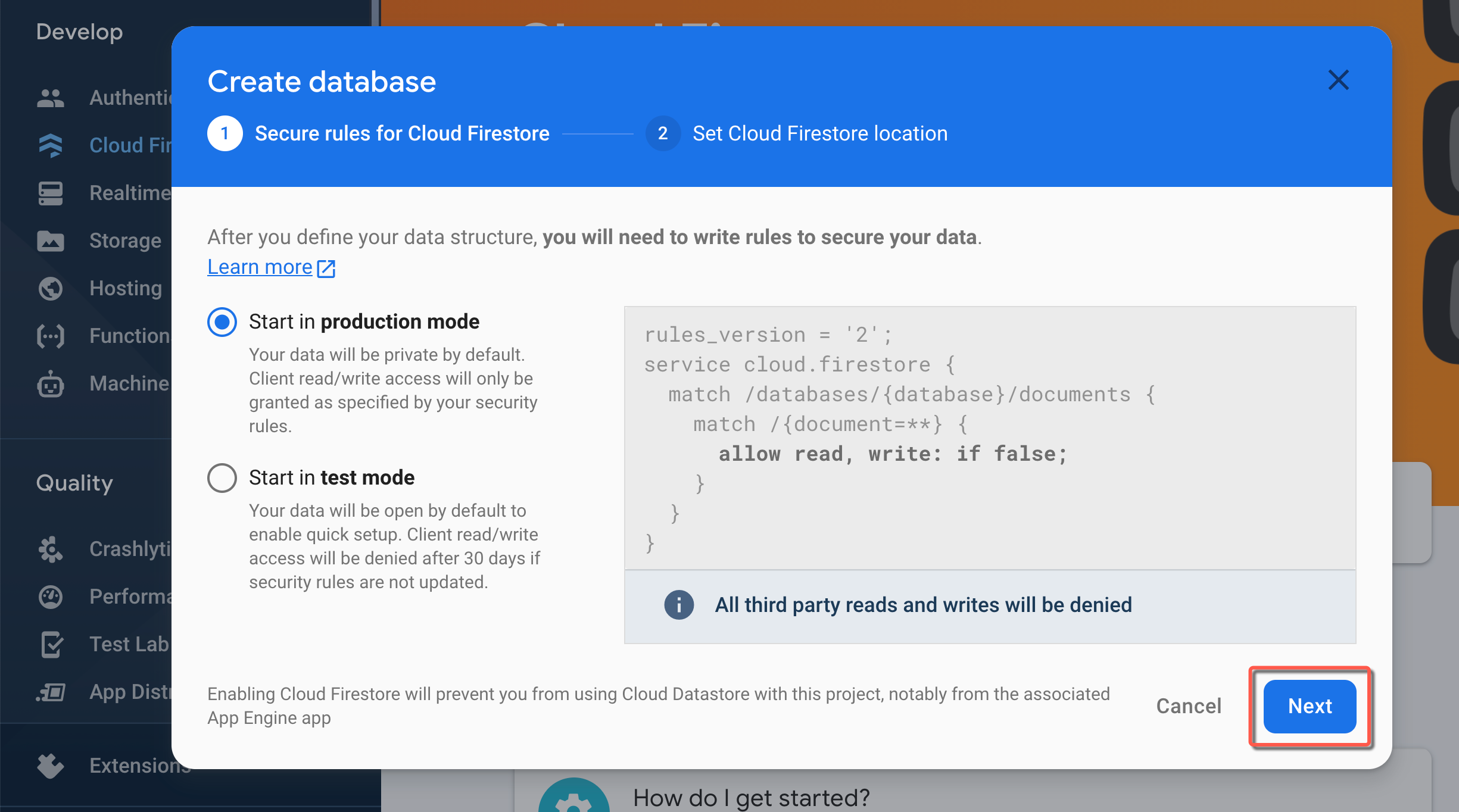Click the 'service cloud.firestore {' code line
The height and width of the screenshot is (812, 1459).
(x=800, y=364)
